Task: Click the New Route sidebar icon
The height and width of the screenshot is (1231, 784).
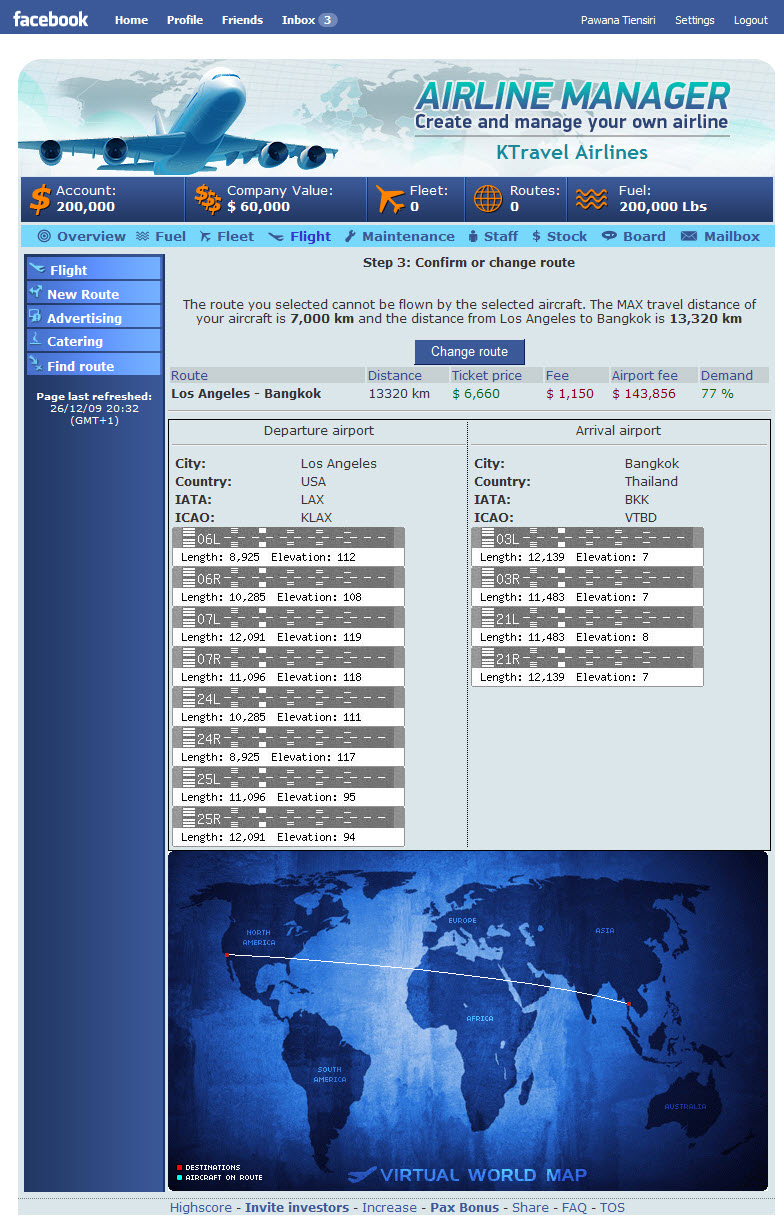Action: (x=36, y=292)
